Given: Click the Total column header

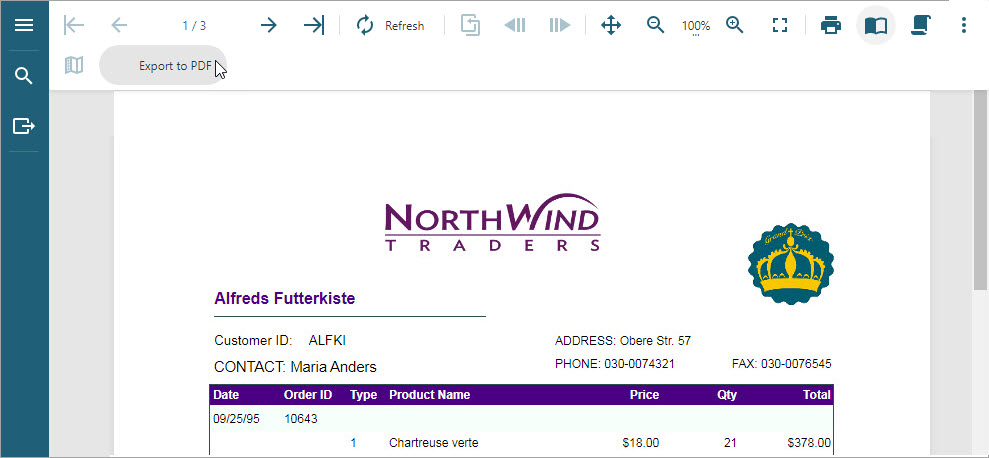Looking at the screenshot, I should (816, 395).
